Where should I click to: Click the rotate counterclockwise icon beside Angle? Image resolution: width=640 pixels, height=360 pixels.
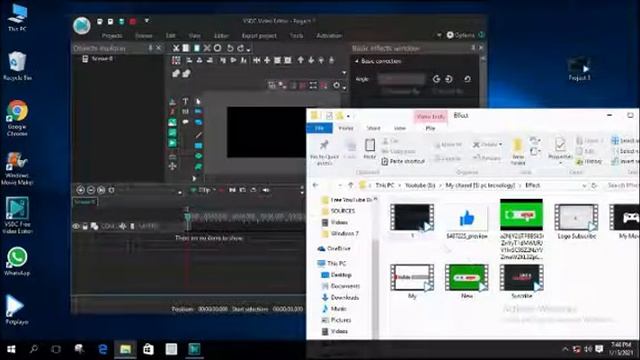[x=436, y=79]
